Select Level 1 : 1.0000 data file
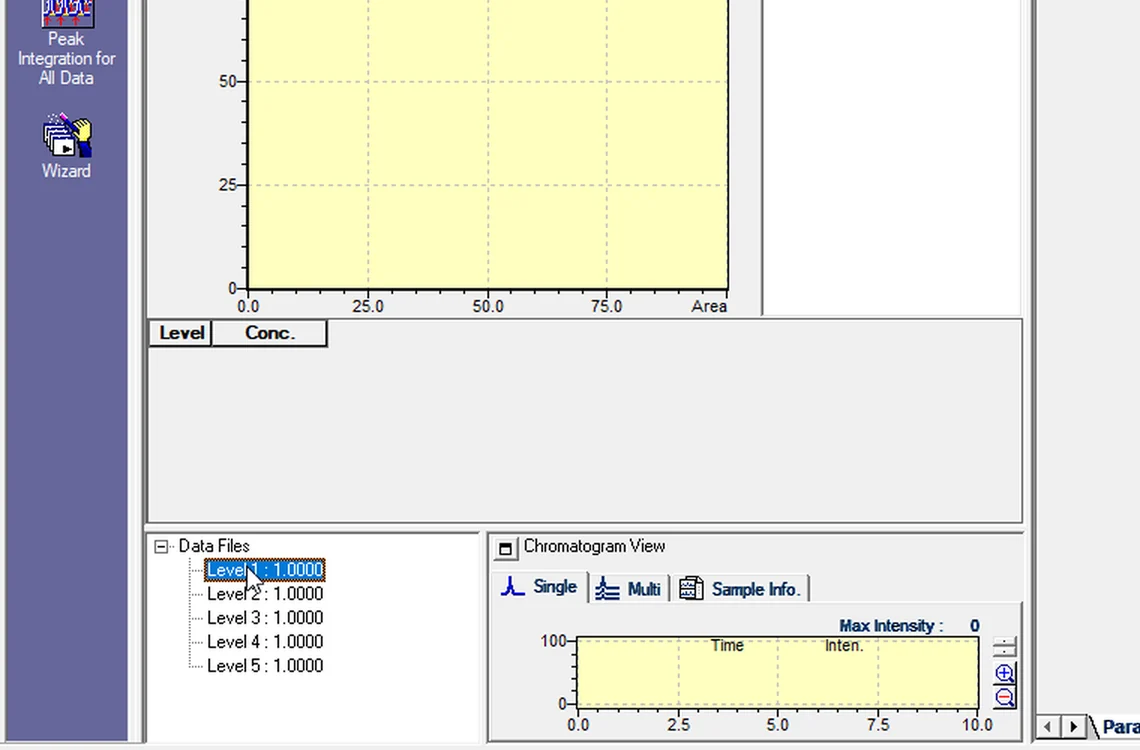The height and width of the screenshot is (750, 1140). tap(265, 570)
